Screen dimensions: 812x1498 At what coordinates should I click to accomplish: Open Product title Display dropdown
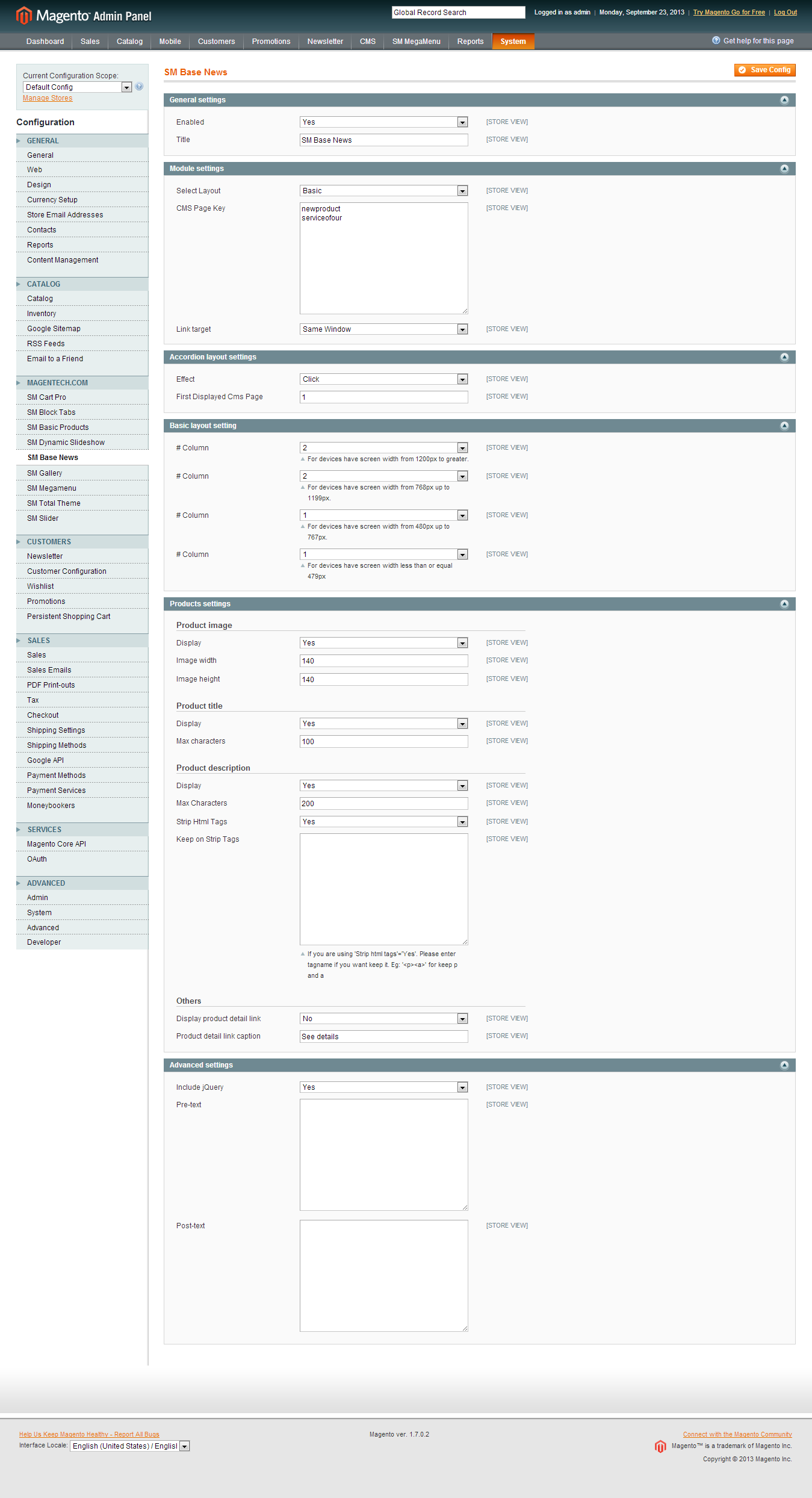383,724
